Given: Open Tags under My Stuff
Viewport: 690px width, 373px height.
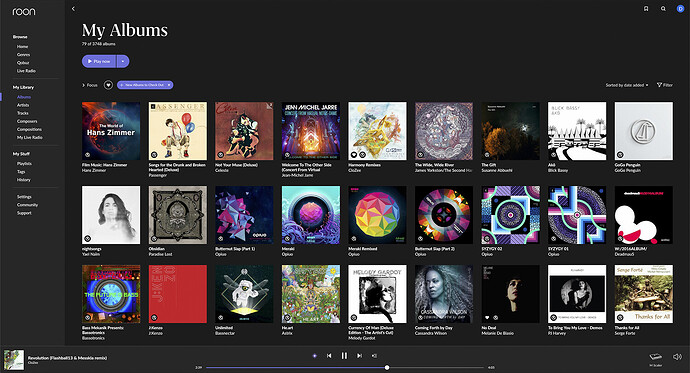Looking at the screenshot, I should tap(21, 172).
